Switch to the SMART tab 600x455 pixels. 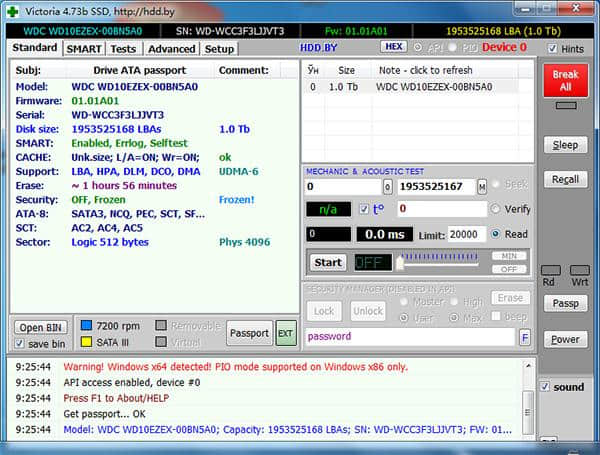point(84,48)
